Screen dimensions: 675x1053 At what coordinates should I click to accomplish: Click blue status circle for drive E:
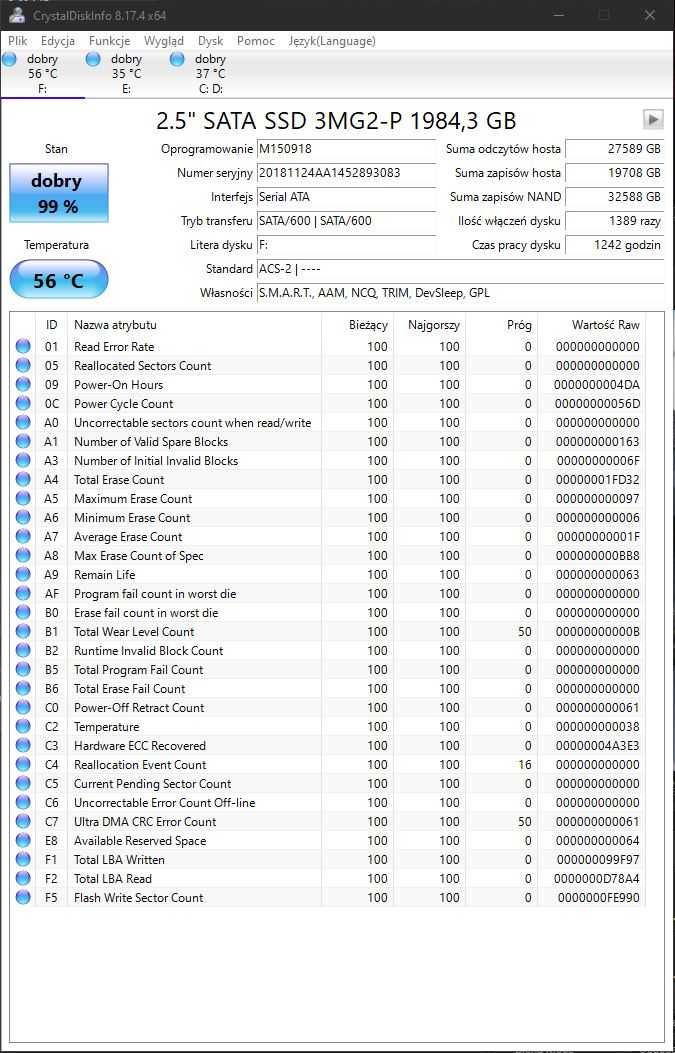[x=93, y=59]
